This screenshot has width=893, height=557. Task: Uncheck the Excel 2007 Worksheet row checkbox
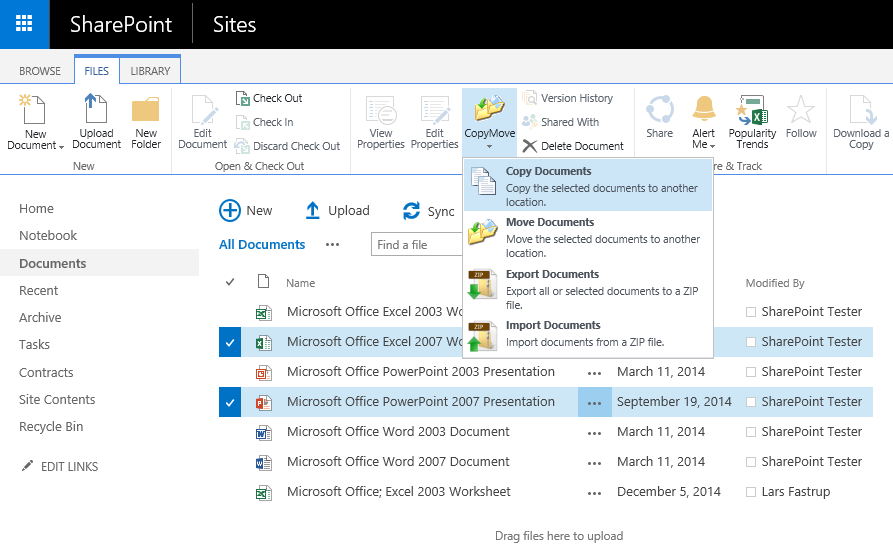230,342
